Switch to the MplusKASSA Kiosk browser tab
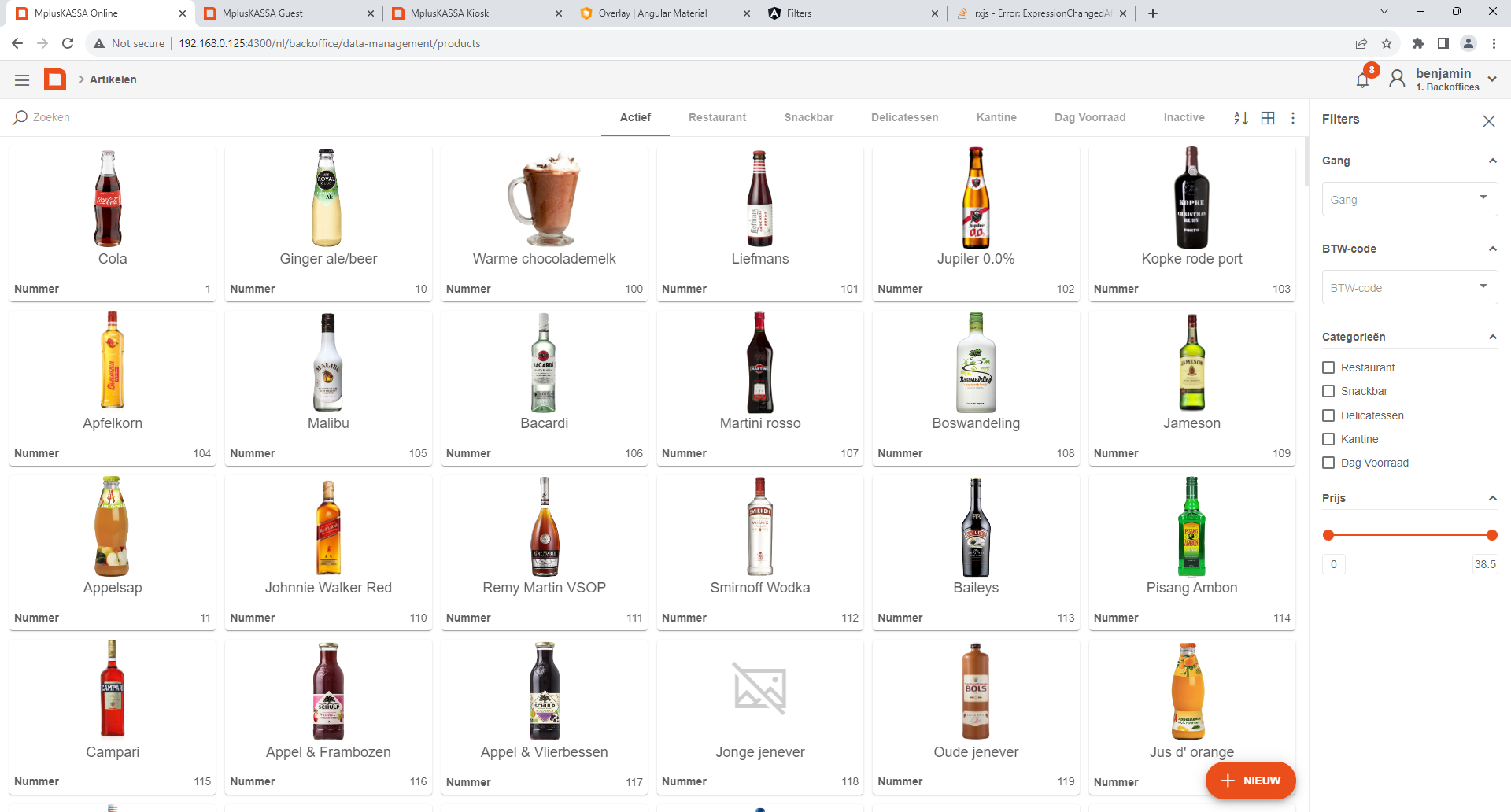 pos(477,13)
